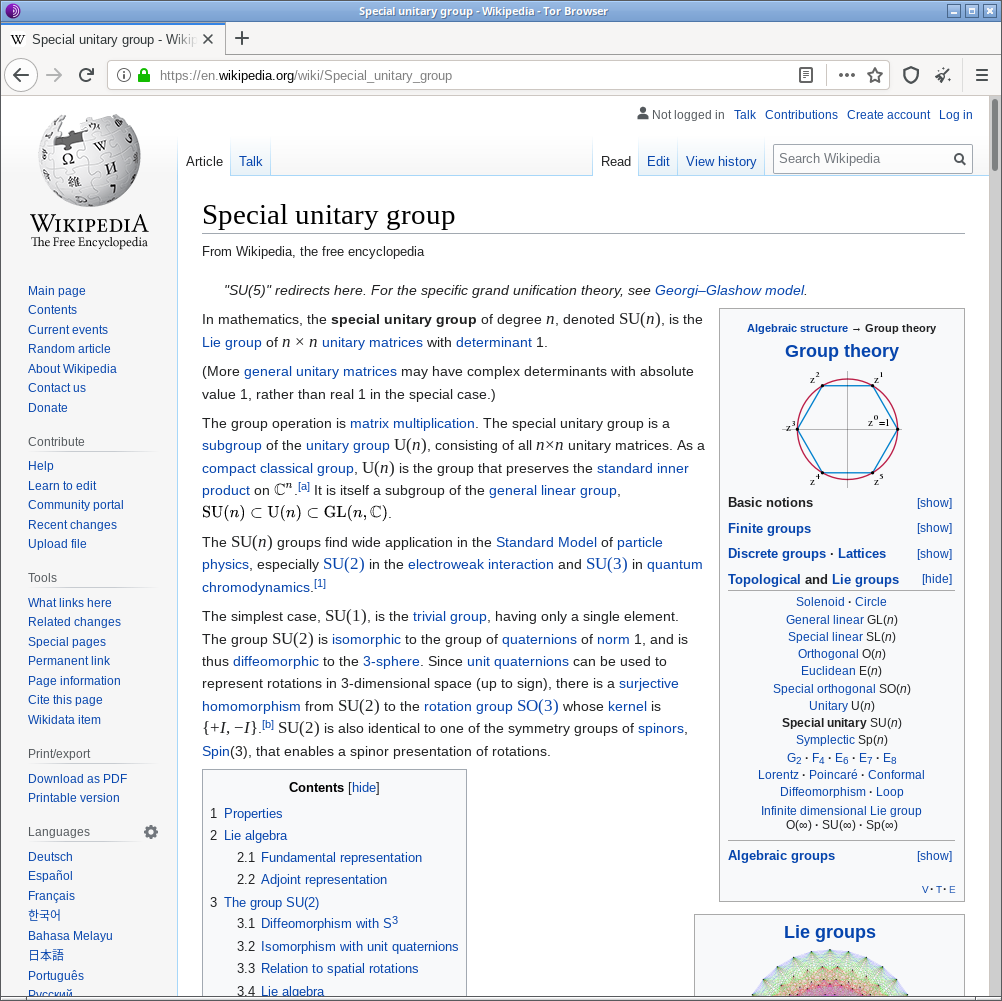Open the View history tab

[720, 161]
